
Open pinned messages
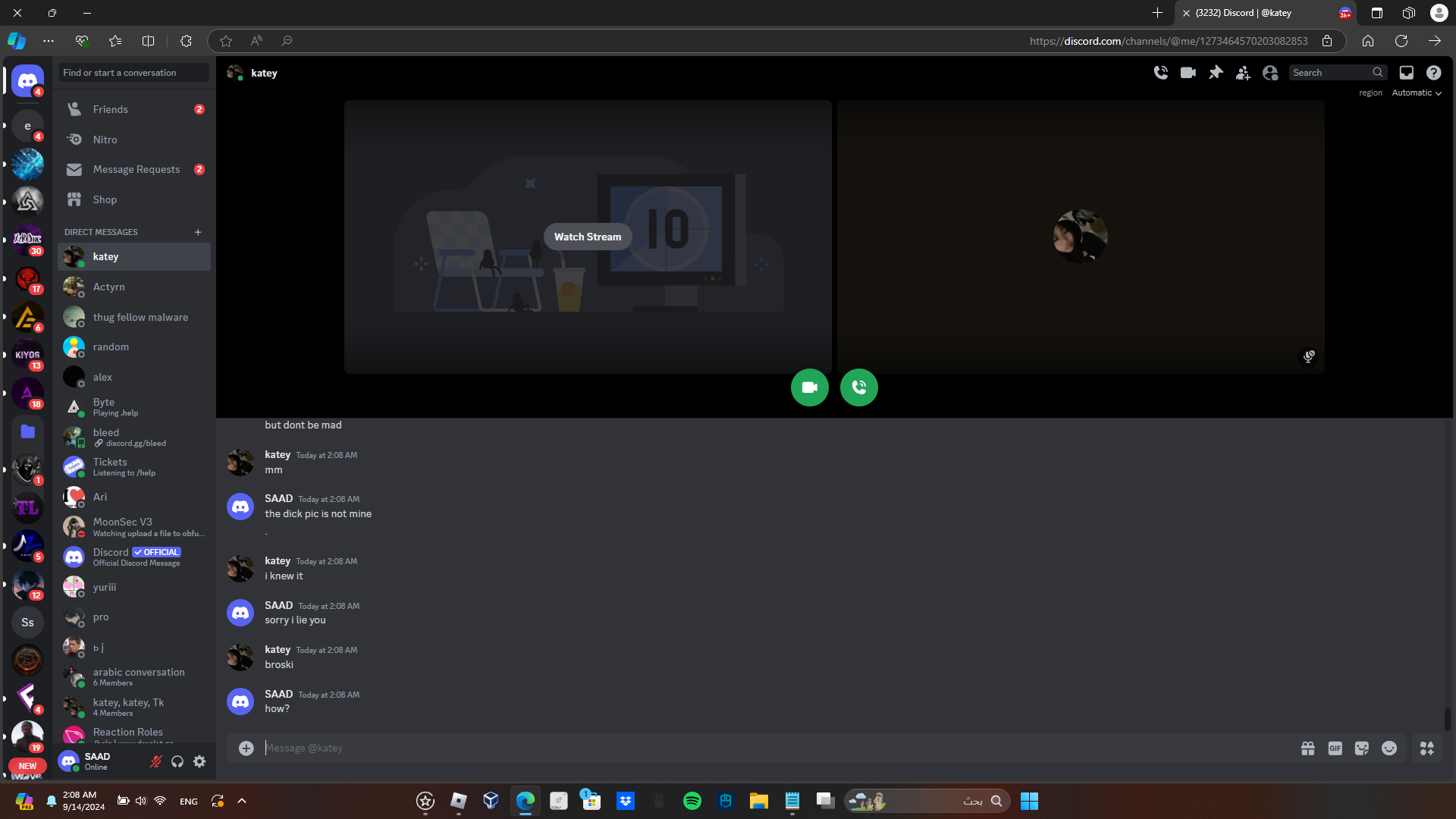(x=1216, y=73)
